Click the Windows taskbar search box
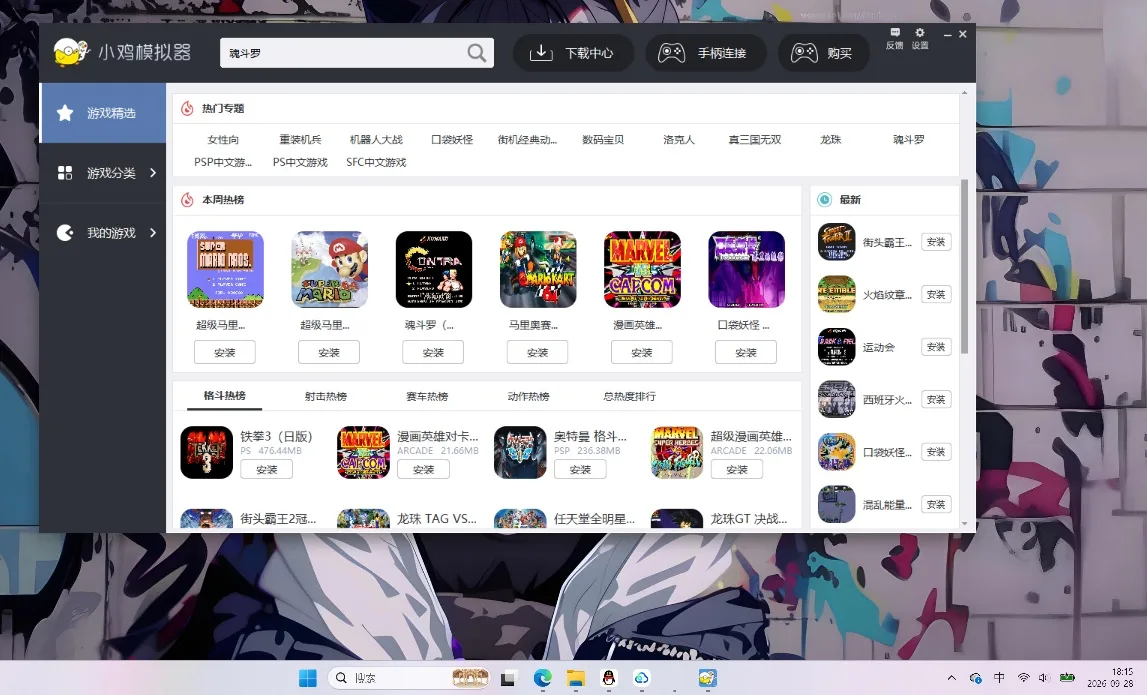Image resolution: width=1147 pixels, height=695 pixels. (x=408, y=678)
